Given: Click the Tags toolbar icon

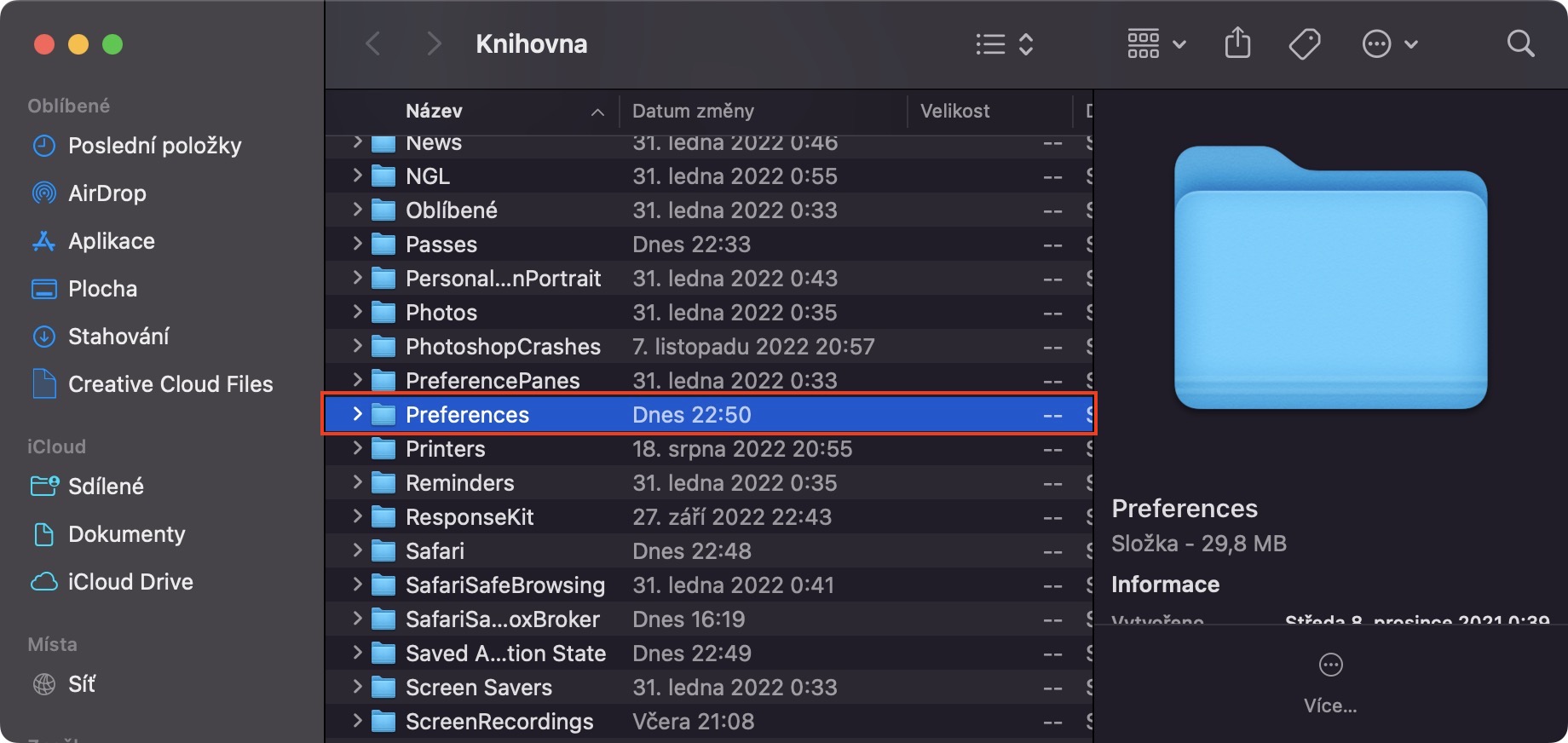Looking at the screenshot, I should [x=1304, y=43].
